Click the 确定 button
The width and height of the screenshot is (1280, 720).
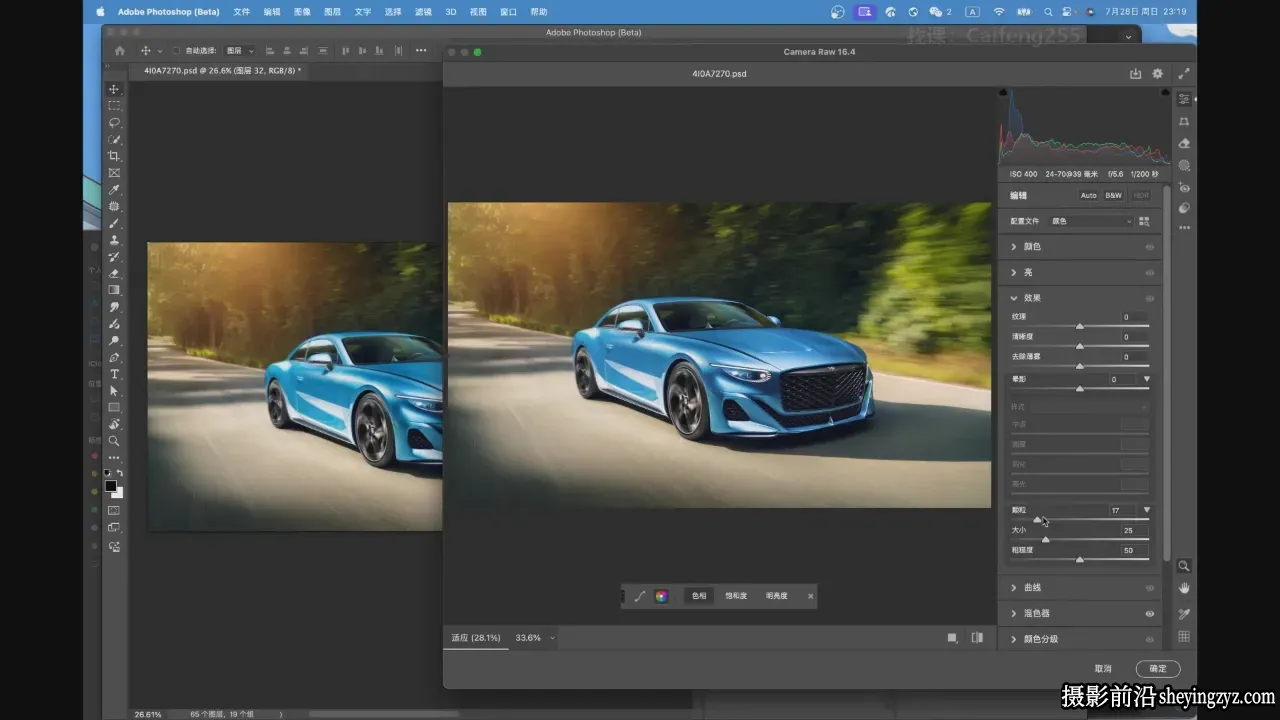coord(1158,669)
